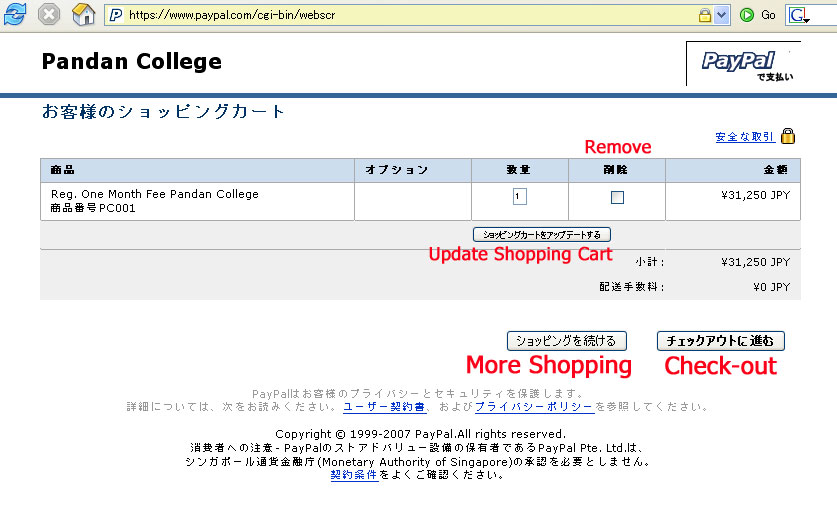837x509 pixels.
Task: Click the browser refresh icon
Action: [14, 14]
